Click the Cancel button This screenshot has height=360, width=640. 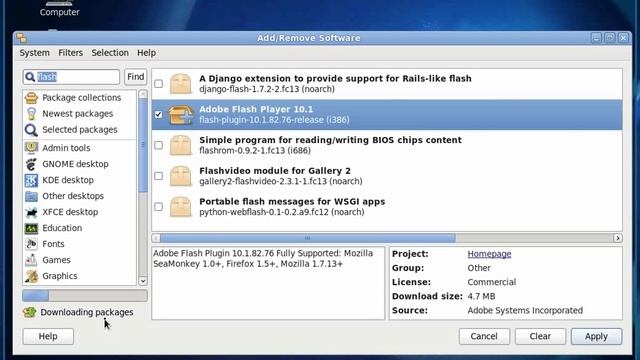pos(484,336)
